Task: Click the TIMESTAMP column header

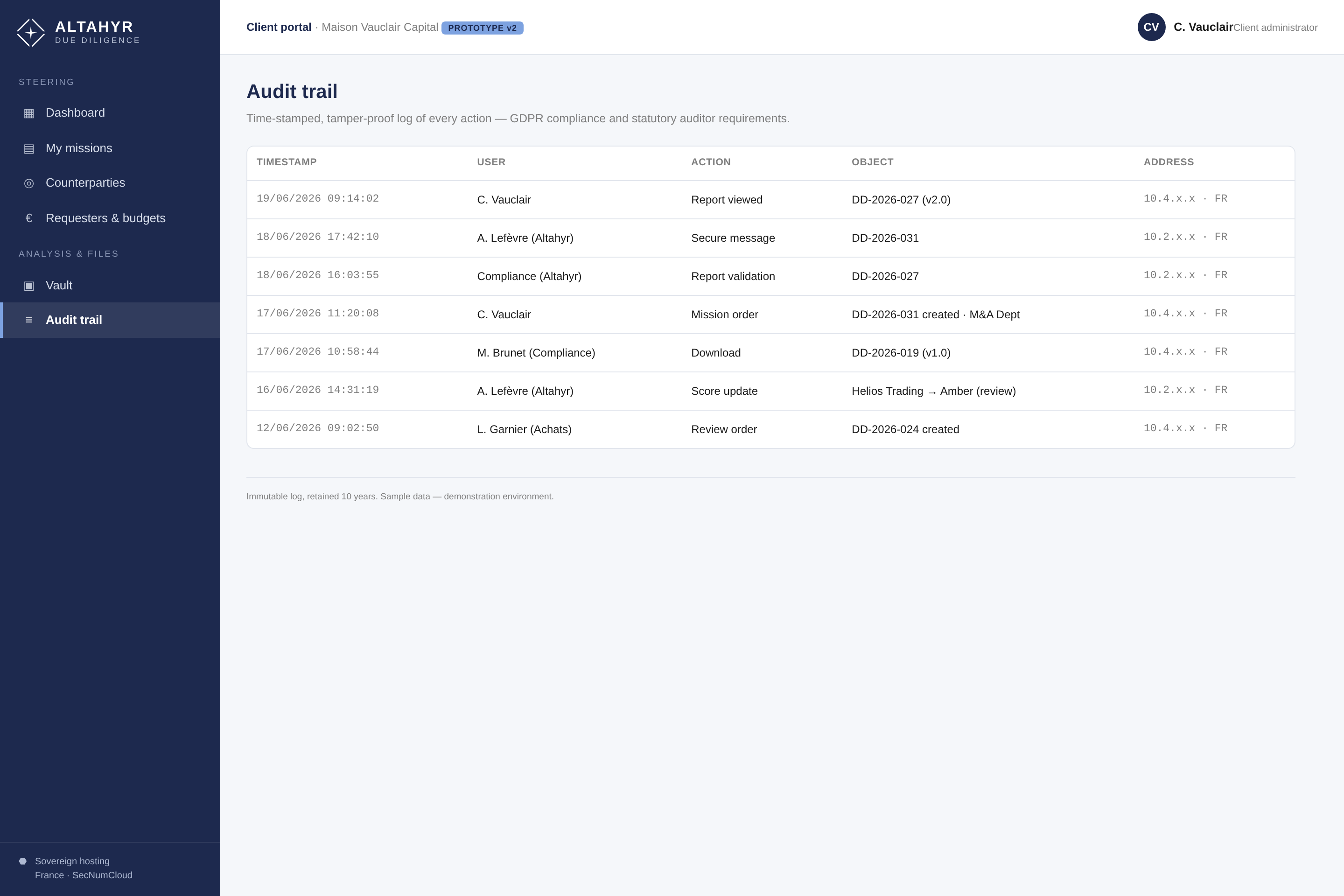Action: 286,162
